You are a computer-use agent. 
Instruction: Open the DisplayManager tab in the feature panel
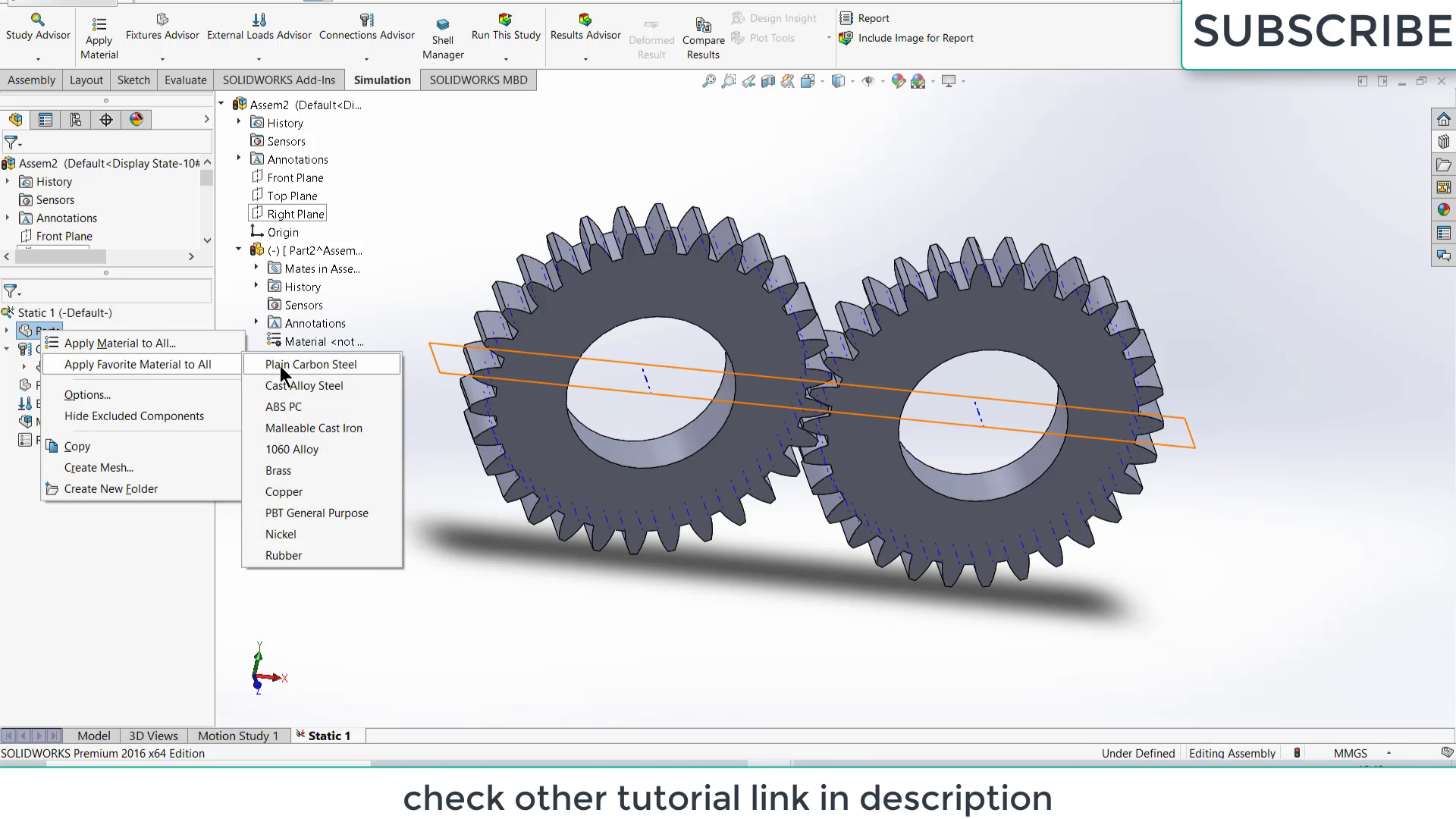(136, 119)
